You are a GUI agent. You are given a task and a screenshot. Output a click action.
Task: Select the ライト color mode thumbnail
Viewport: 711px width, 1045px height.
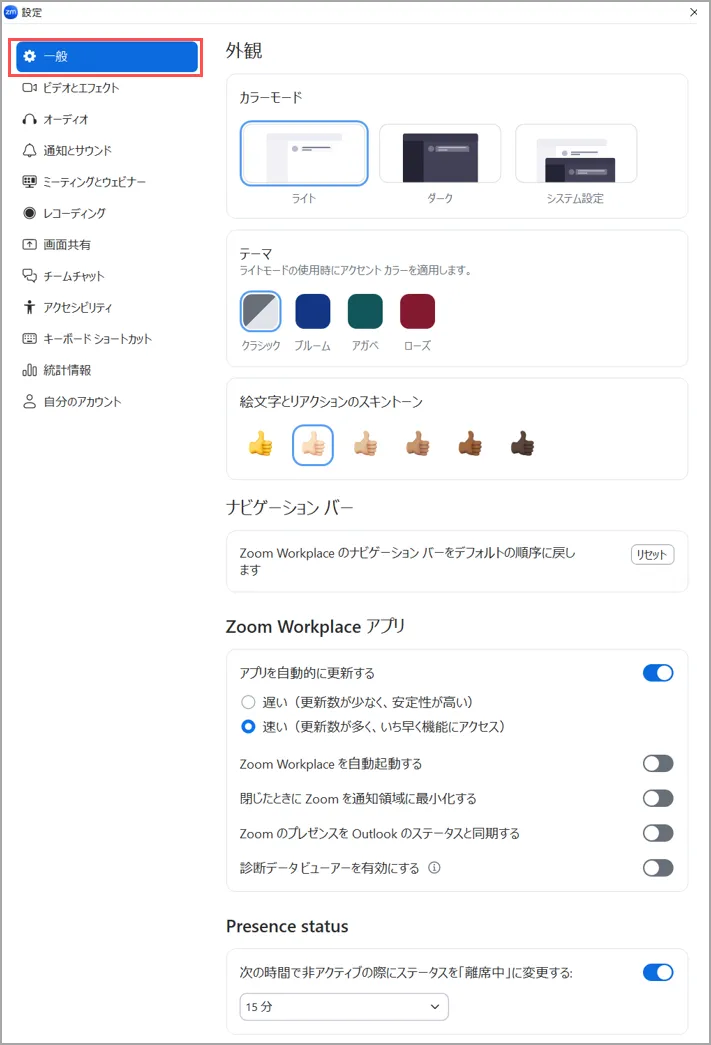(304, 153)
